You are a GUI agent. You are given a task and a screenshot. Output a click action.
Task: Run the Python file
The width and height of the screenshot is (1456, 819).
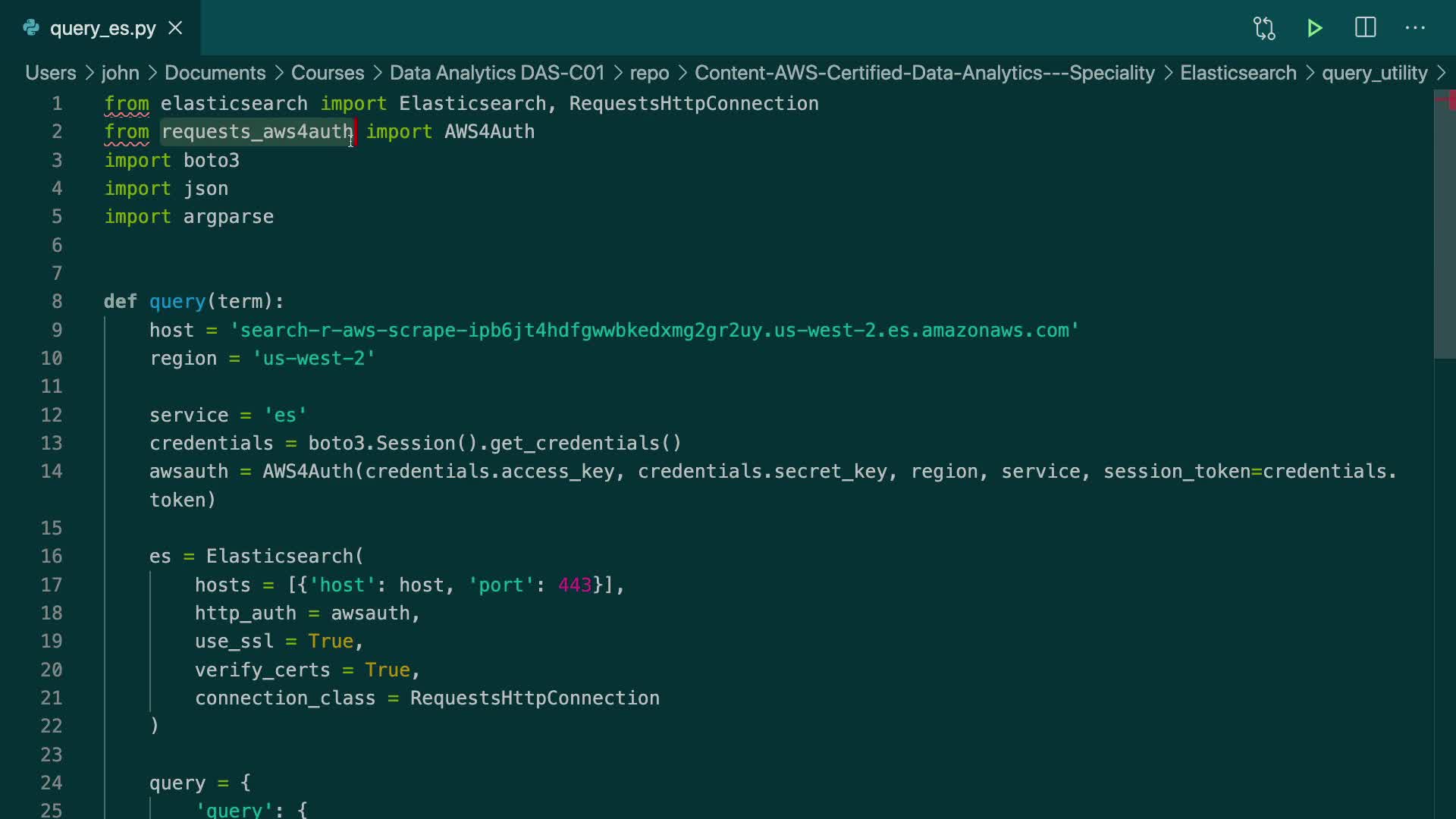[1315, 28]
